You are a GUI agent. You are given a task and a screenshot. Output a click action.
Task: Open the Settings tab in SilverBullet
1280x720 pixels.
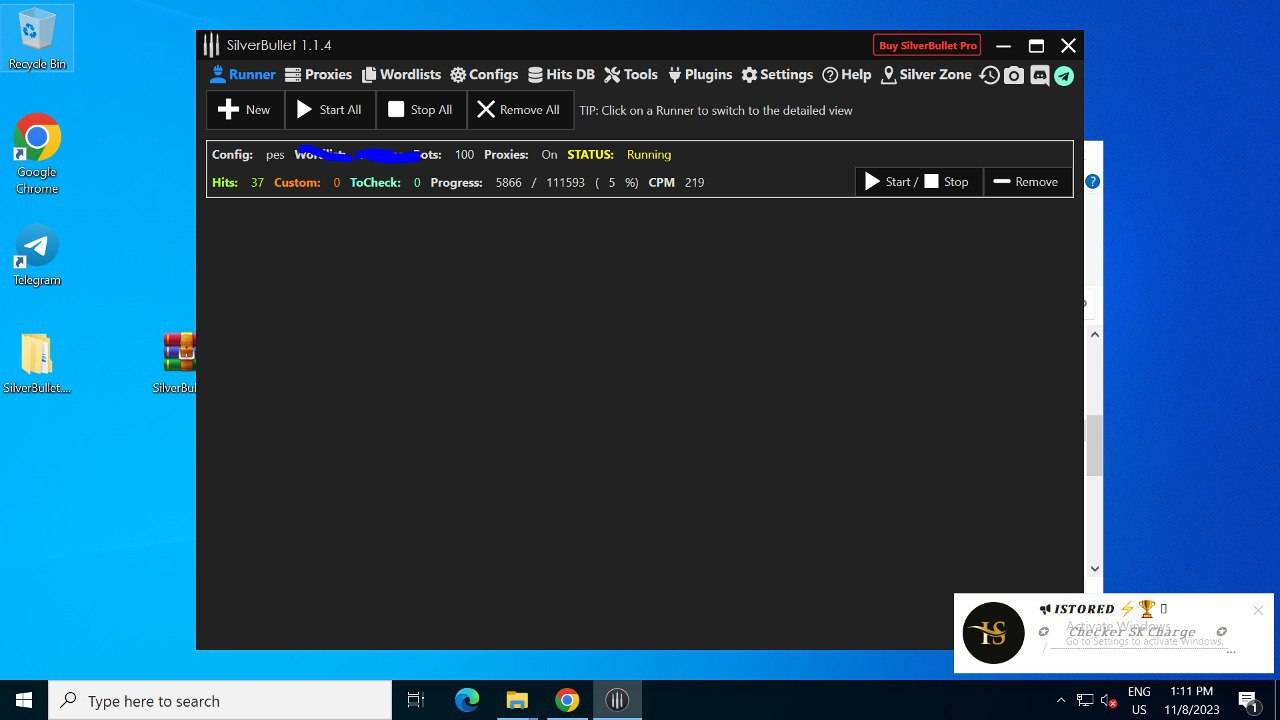coord(777,75)
